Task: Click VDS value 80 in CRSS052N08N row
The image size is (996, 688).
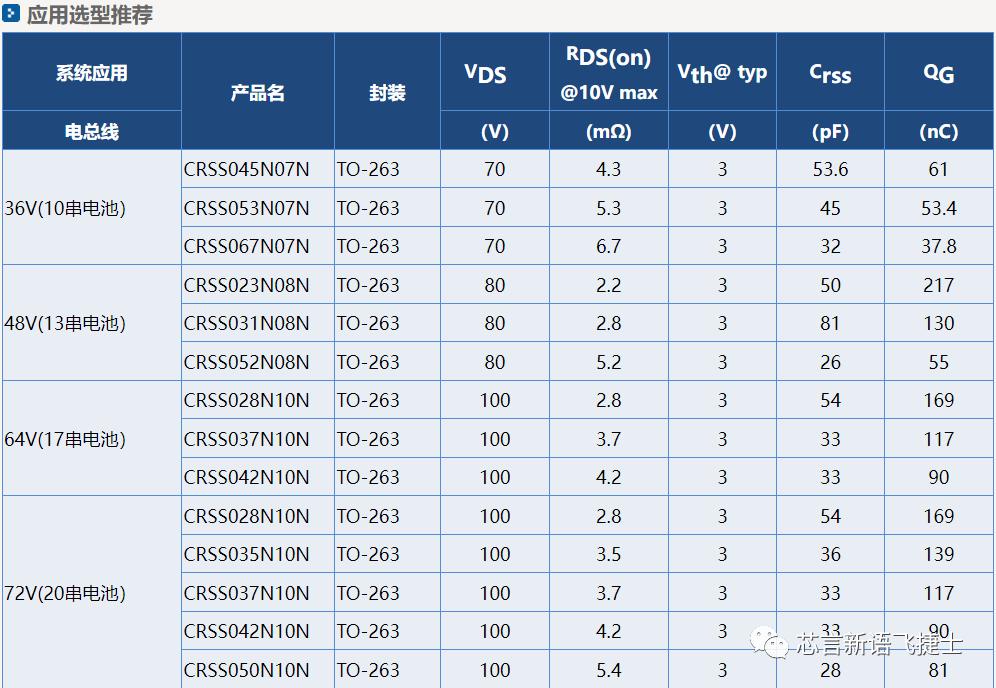Action: 495,362
